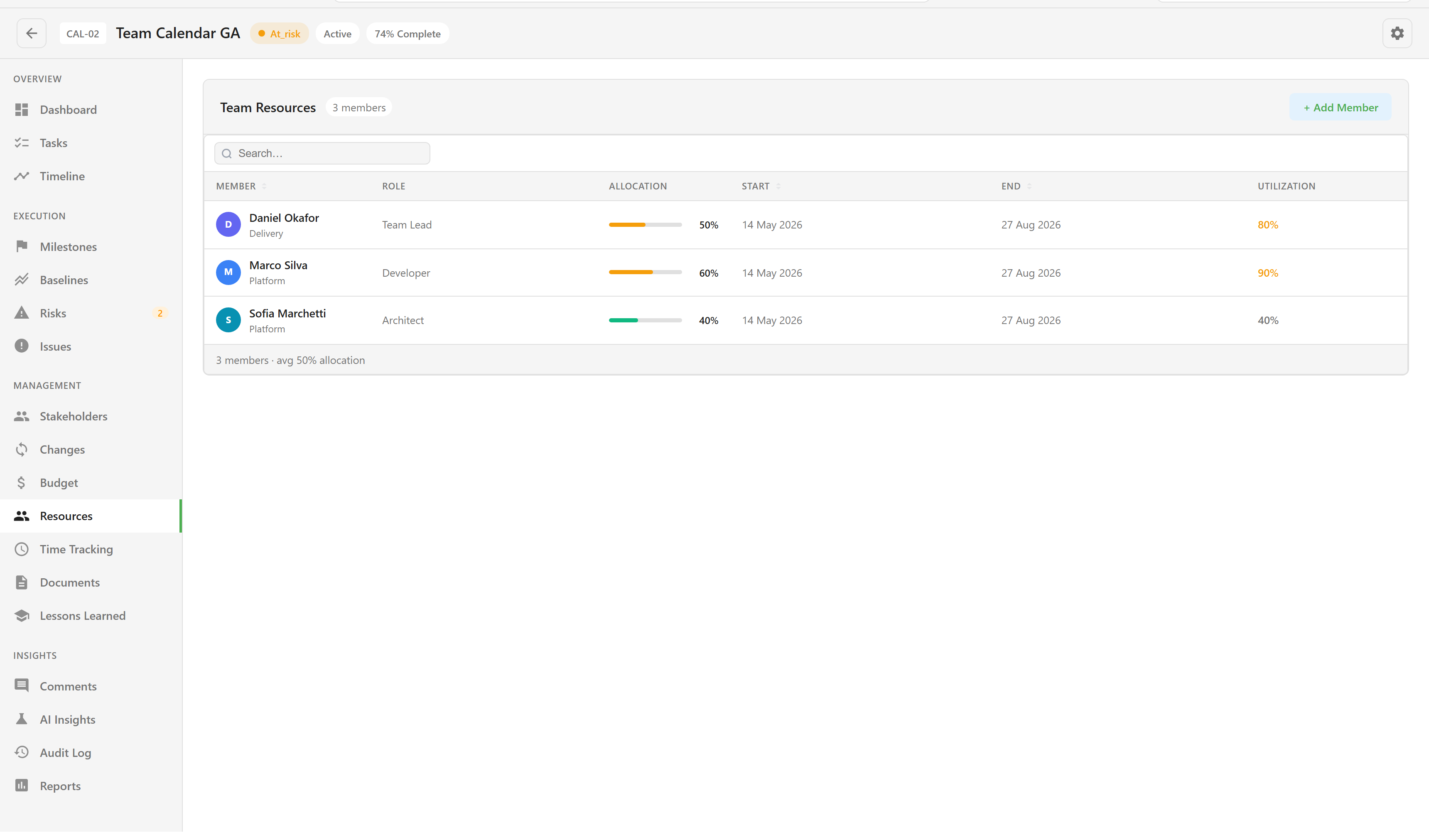Click the AI Insights flask icon
This screenshot has width=1429, height=840.
tap(22, 720)
